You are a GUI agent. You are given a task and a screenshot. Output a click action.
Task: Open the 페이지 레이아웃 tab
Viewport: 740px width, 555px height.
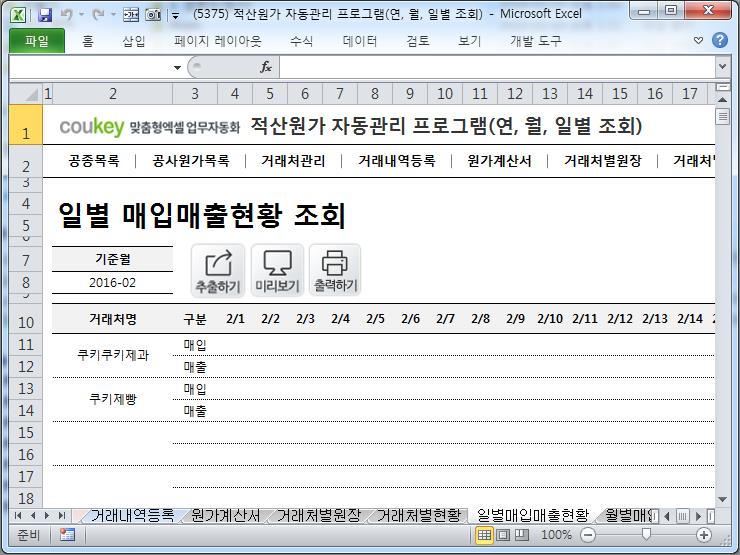click(x=217, y=41)
